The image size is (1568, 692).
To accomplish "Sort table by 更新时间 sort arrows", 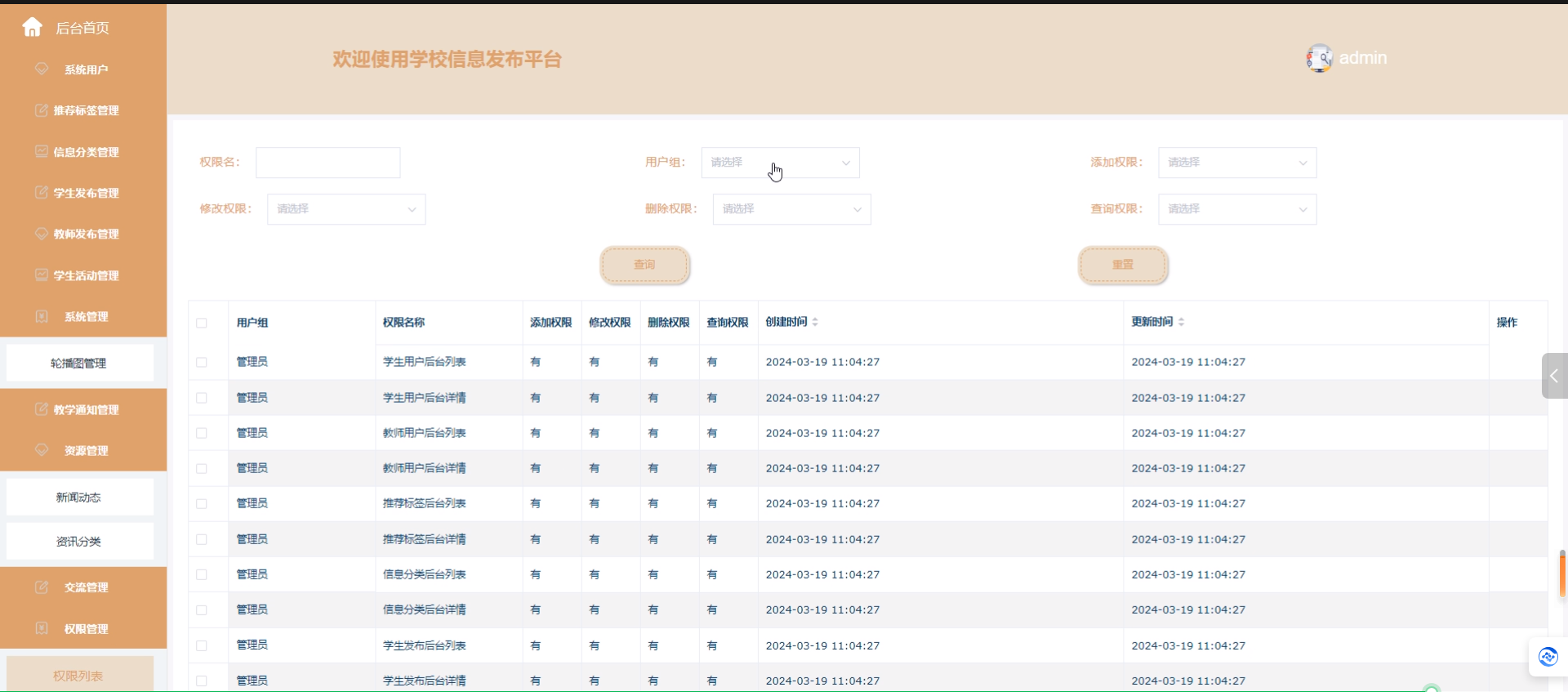I will point(1181,322).
